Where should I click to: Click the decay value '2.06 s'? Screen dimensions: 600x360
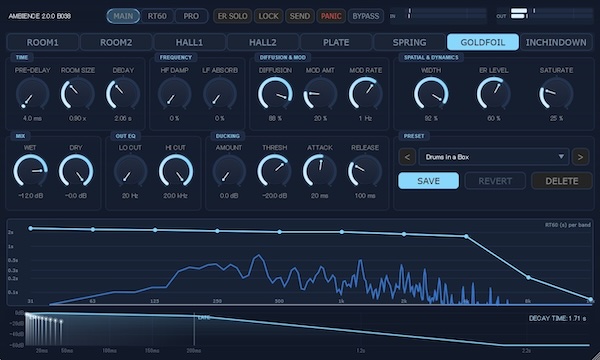point(123,119)
